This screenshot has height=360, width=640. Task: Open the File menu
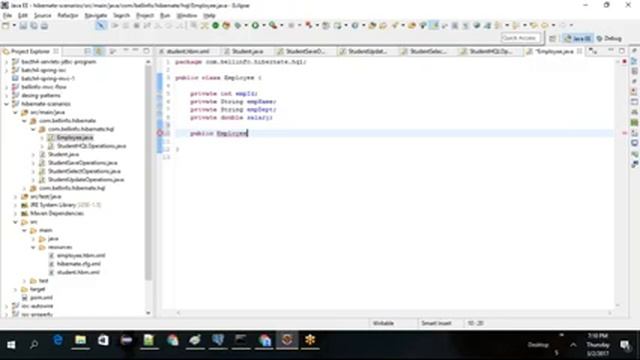click(7, 16)
